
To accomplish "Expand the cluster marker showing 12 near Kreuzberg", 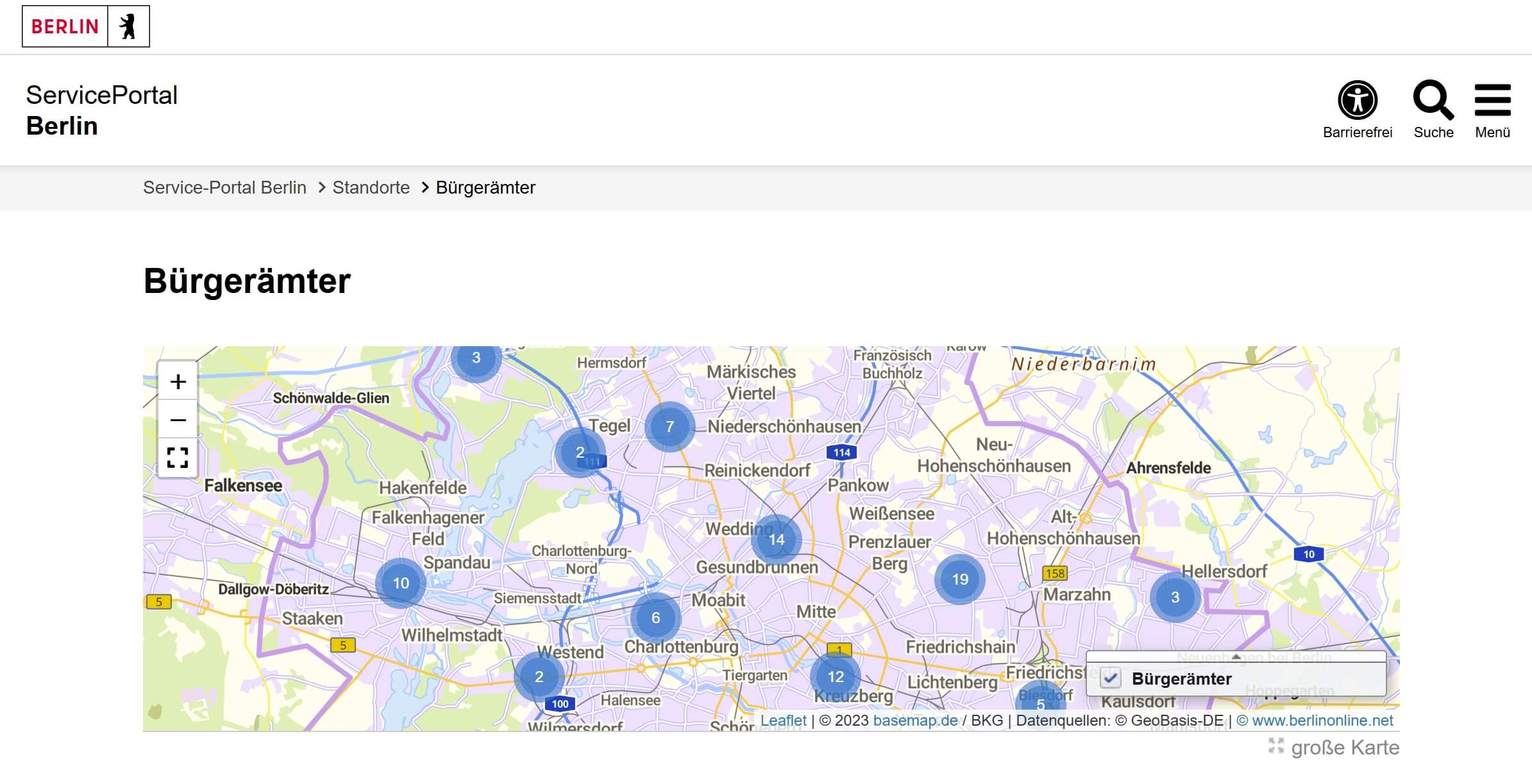I will tap(836, 676).
